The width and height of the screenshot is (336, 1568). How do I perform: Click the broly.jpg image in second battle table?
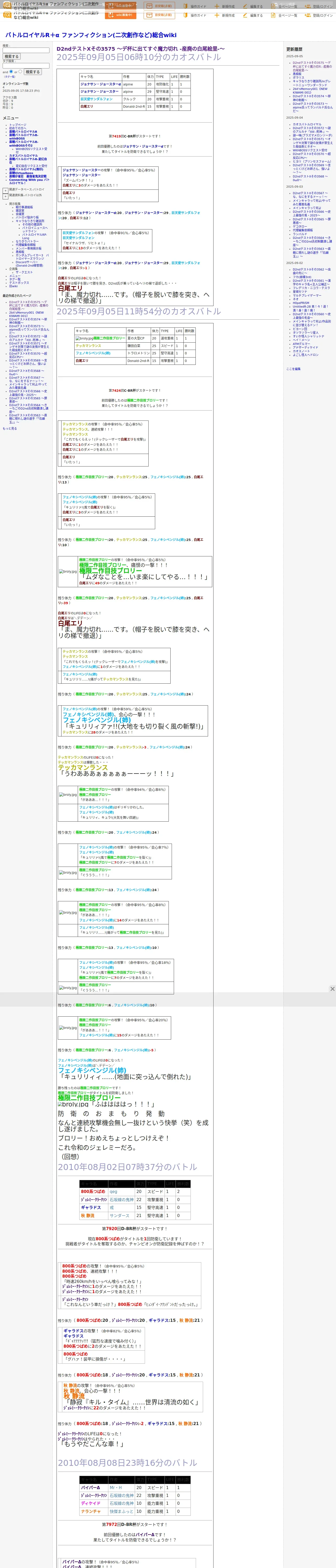[85, 338]
